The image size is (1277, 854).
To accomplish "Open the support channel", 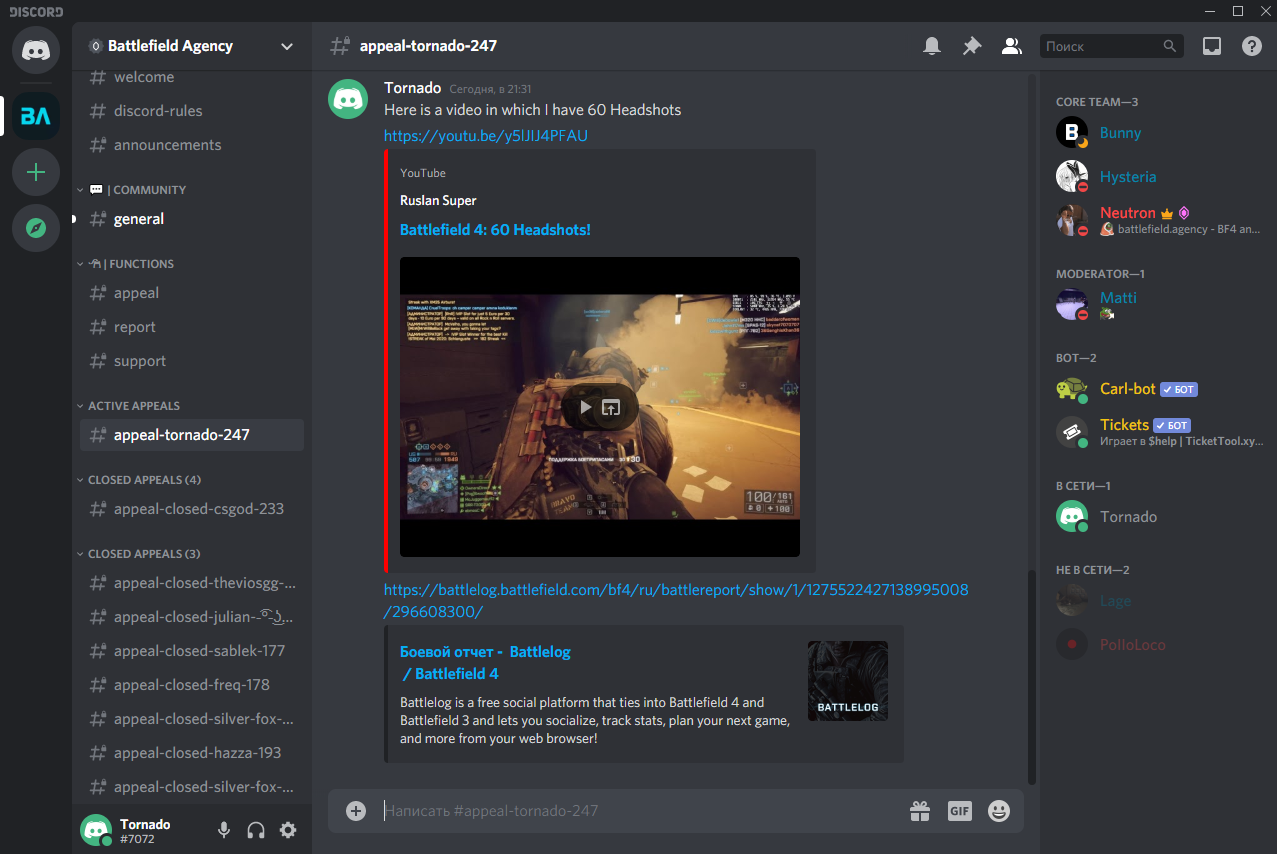I will point(192,361).
